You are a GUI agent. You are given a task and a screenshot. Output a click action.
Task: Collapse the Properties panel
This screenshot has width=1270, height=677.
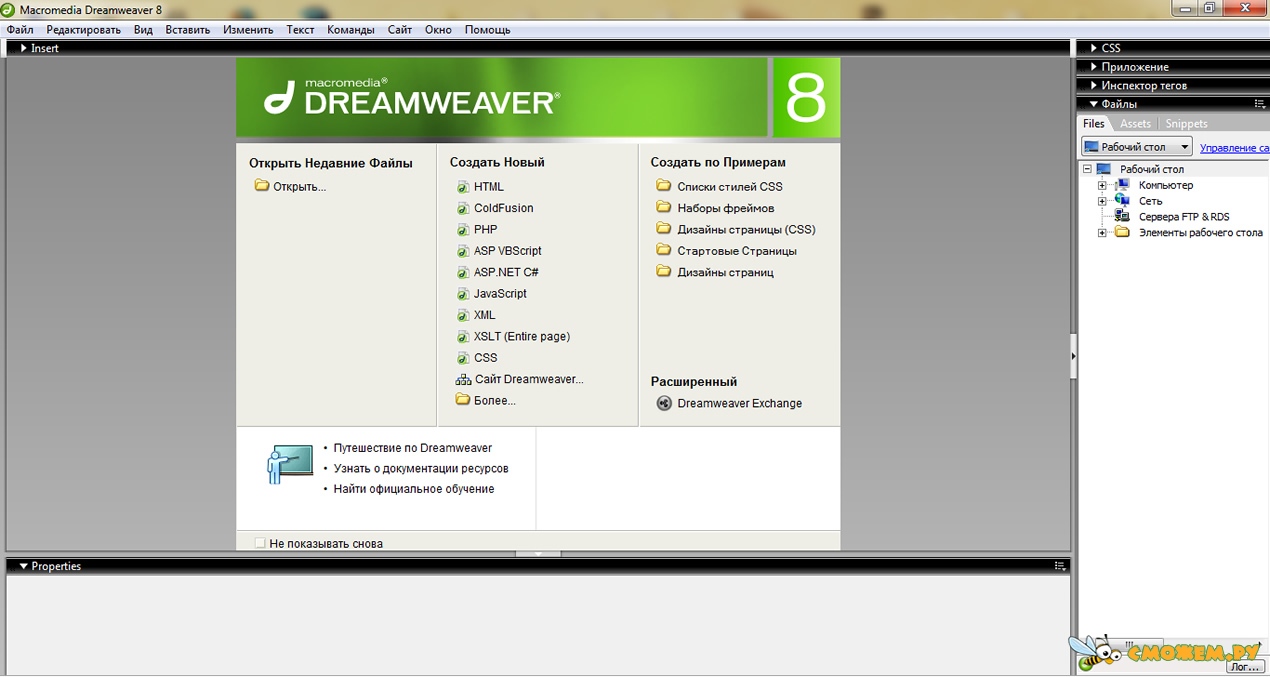click(x=24, y=566)
